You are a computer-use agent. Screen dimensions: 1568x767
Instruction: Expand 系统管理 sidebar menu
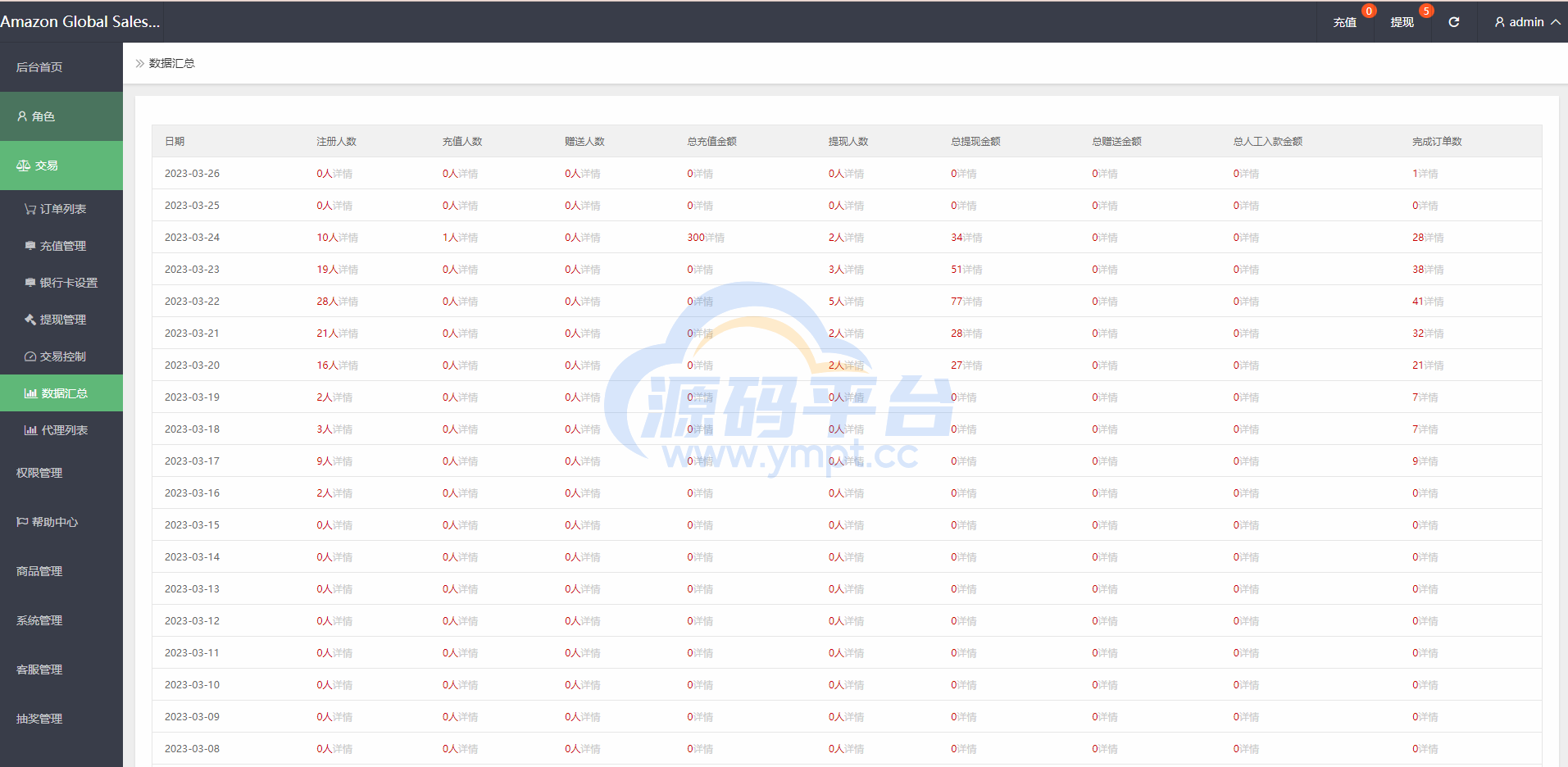(61, 620)
